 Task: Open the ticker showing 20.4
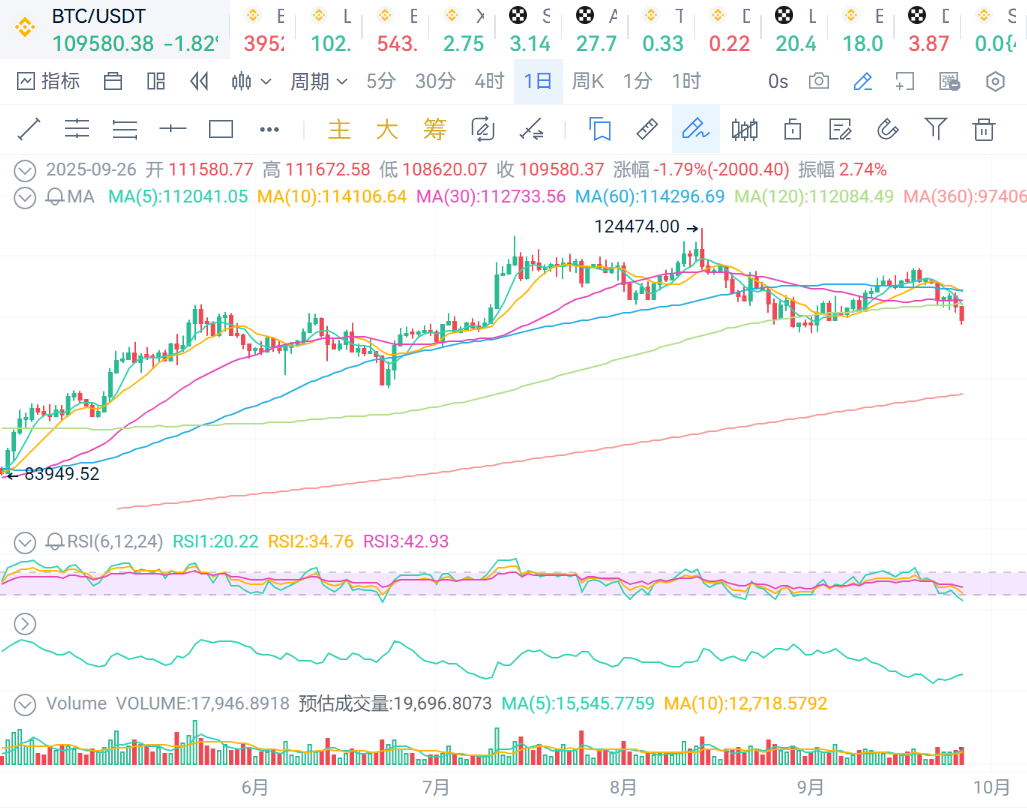(795, 29)
